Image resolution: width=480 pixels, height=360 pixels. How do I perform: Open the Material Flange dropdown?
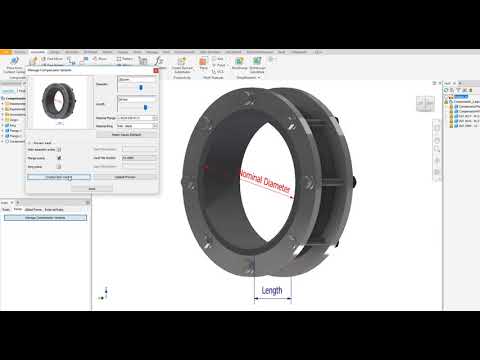coord(155,118)
